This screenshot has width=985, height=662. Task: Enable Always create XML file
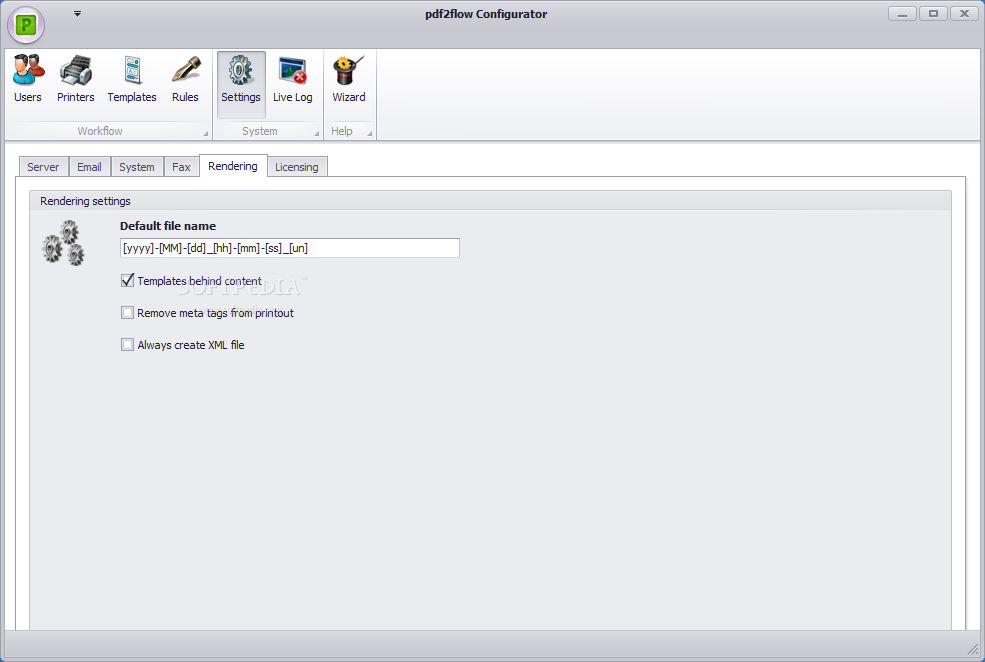[x=128, y=345]
